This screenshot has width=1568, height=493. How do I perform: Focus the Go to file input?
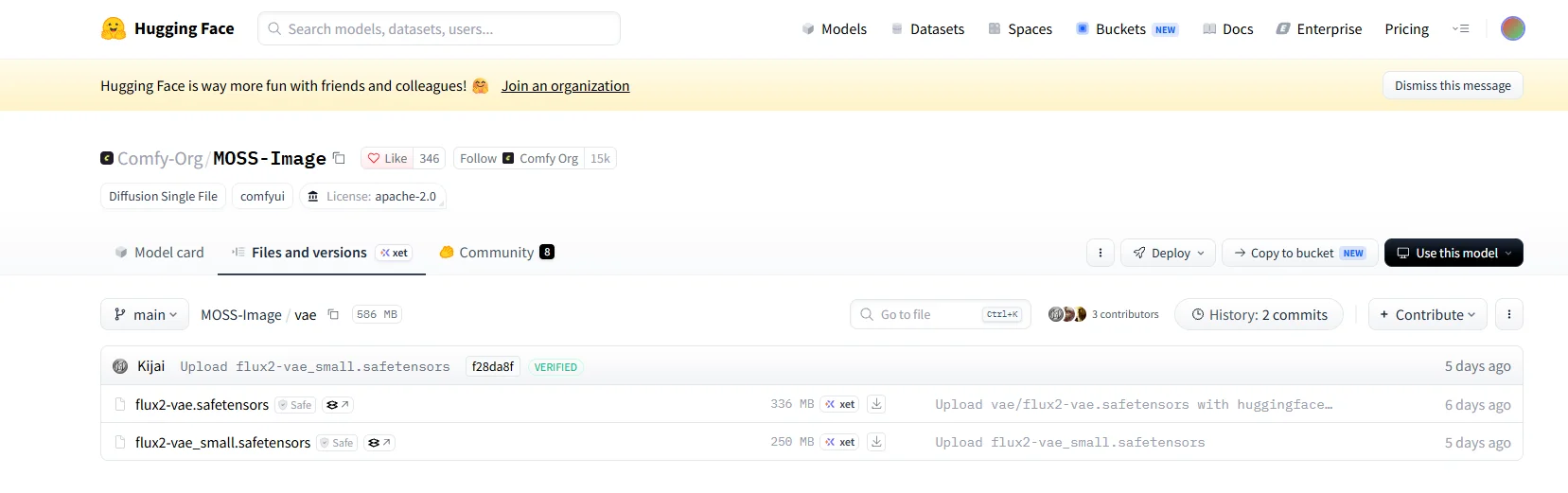pos(941,314)
